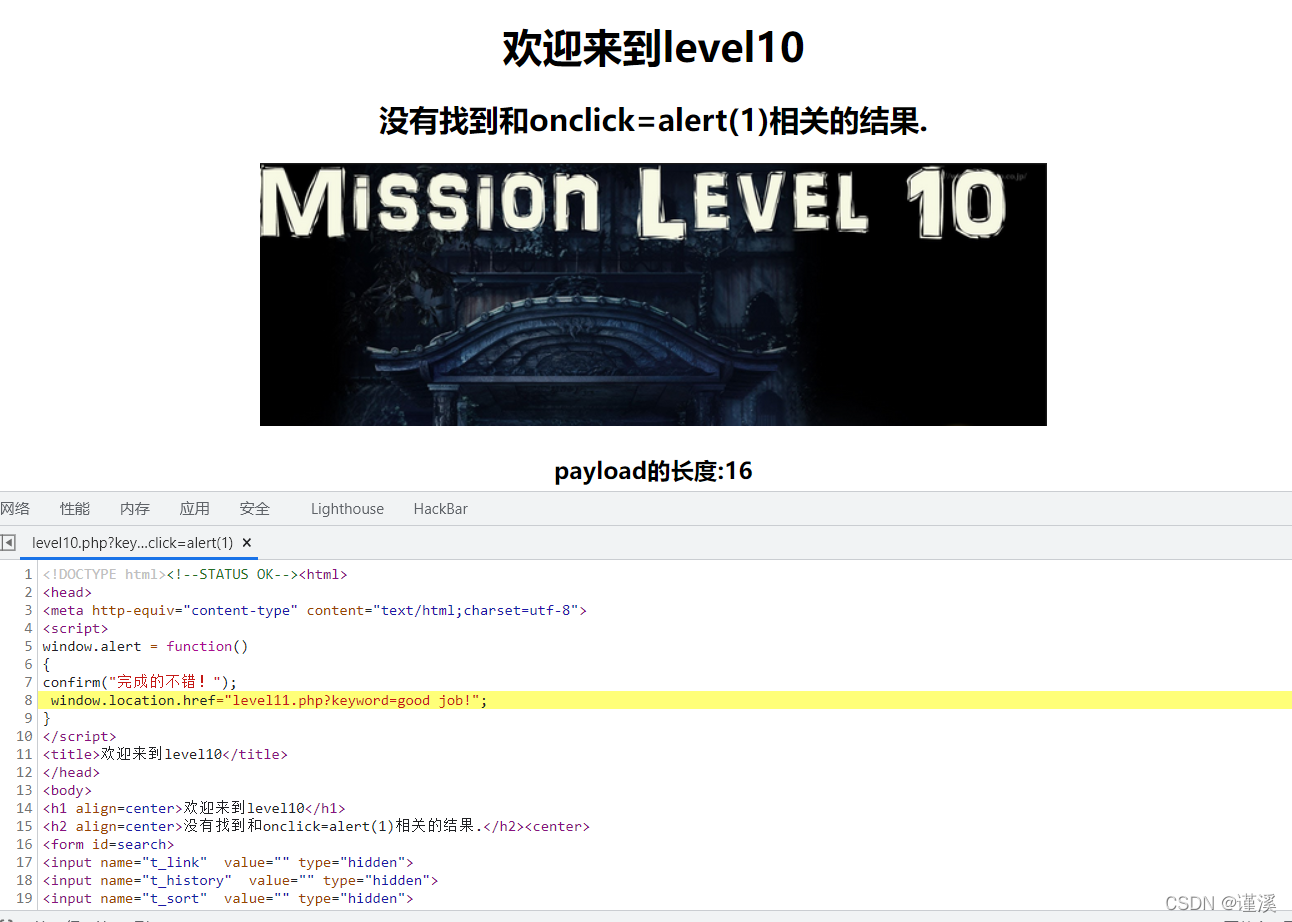Click the payload的长度:16 text
1292x922 pixels.
(653, 471)
